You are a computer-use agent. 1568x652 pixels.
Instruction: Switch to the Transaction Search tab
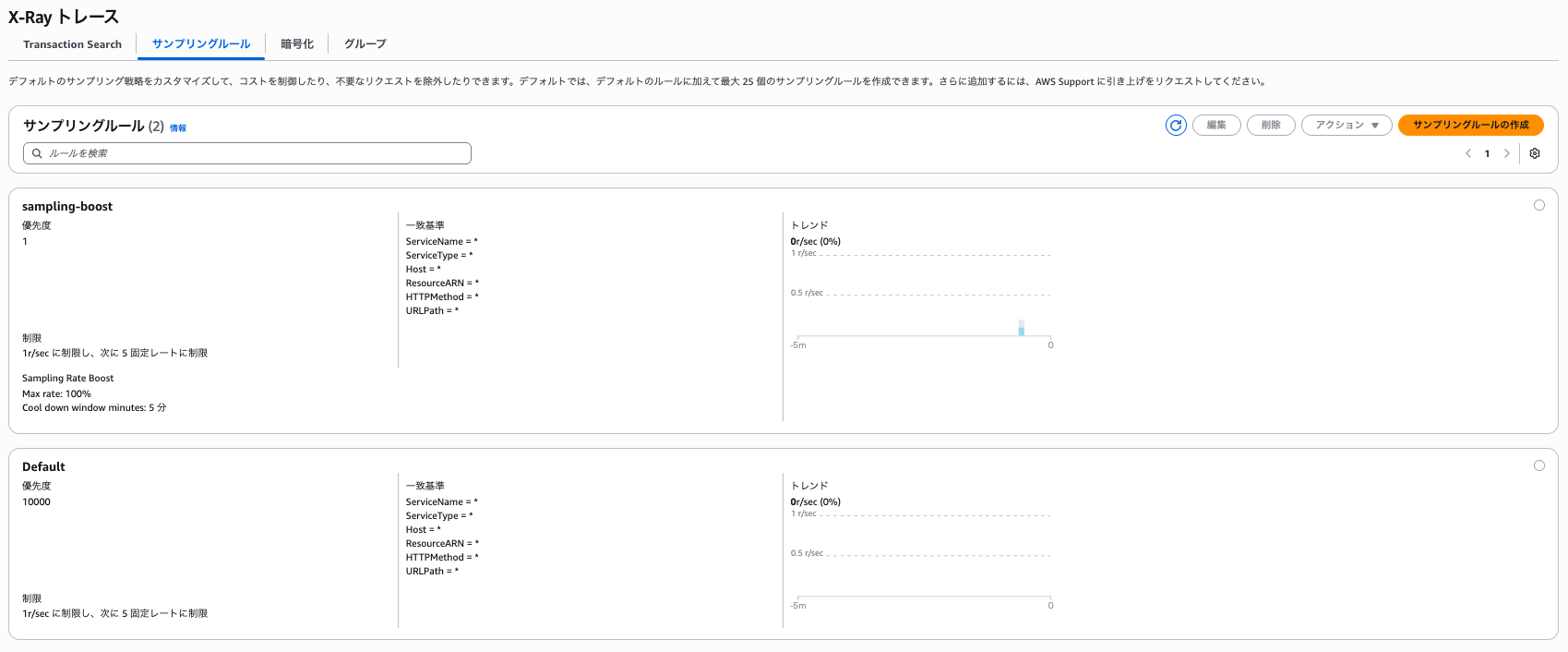[72, 44]
